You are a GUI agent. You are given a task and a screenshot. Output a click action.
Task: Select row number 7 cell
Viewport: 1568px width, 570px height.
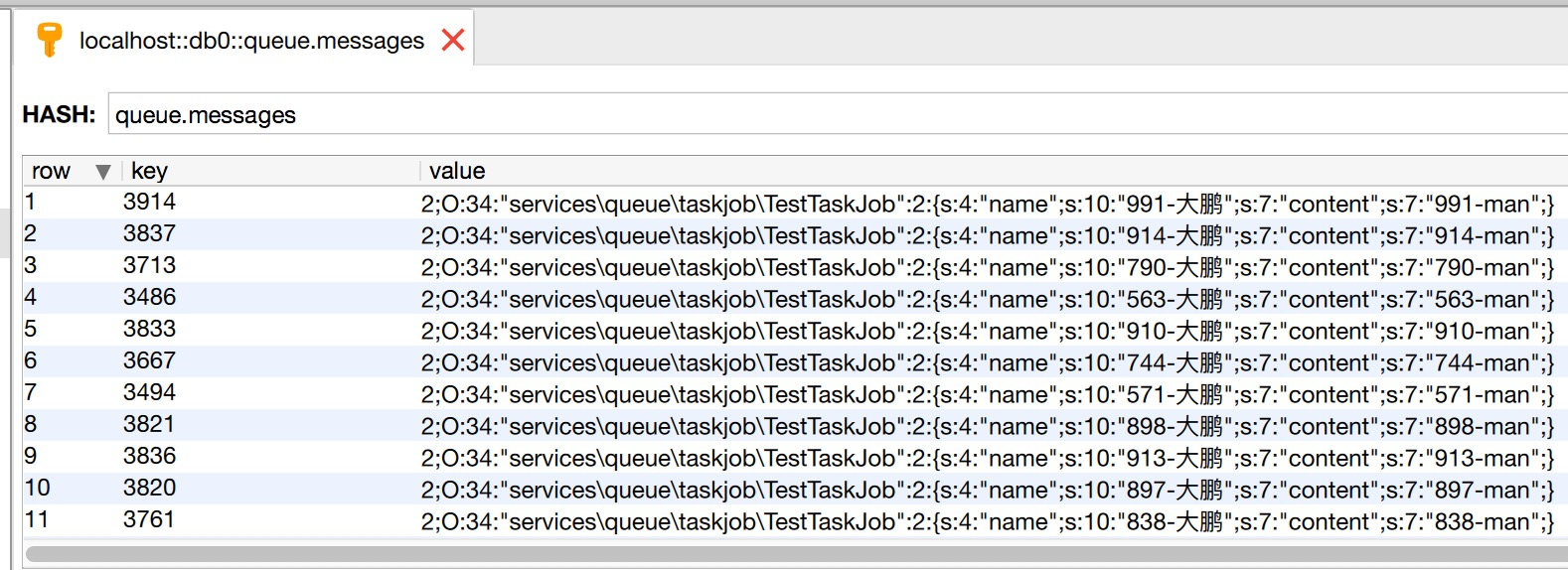pos(72,393)
